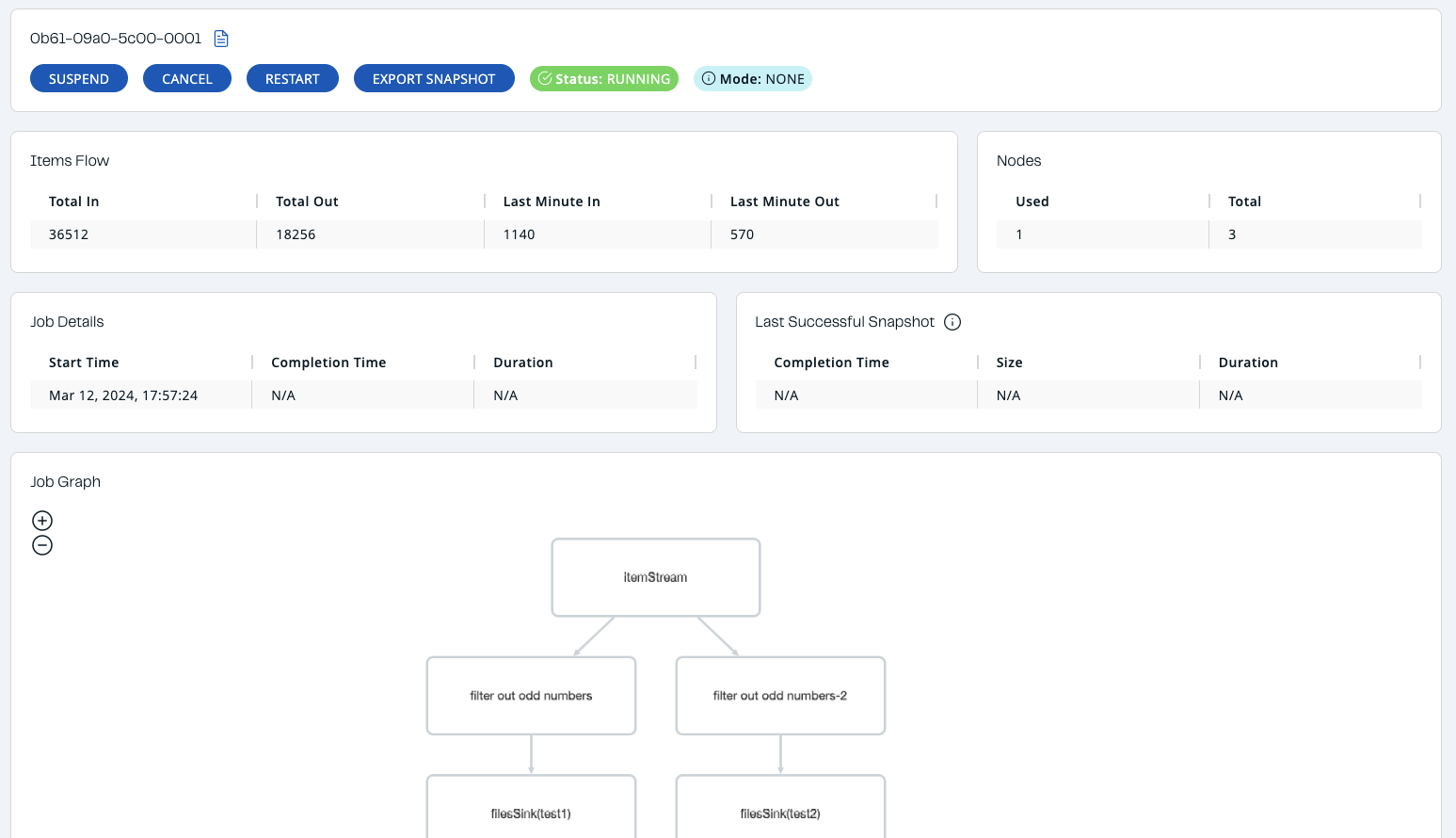The width and height of the screenshot is (1456, 838).
Task: Click the info icon next to Last Successful Snapshot
Action: [952, 322]
